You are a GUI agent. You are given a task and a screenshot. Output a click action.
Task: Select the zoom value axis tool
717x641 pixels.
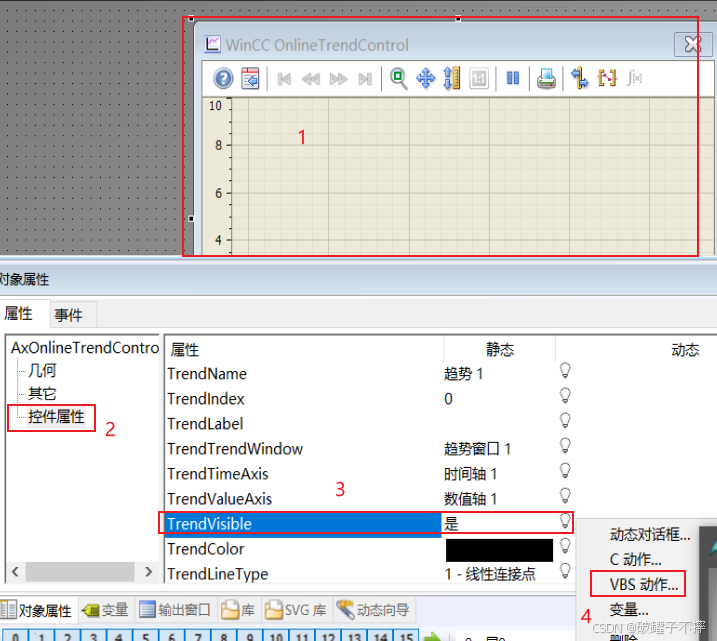click(452, 78)
